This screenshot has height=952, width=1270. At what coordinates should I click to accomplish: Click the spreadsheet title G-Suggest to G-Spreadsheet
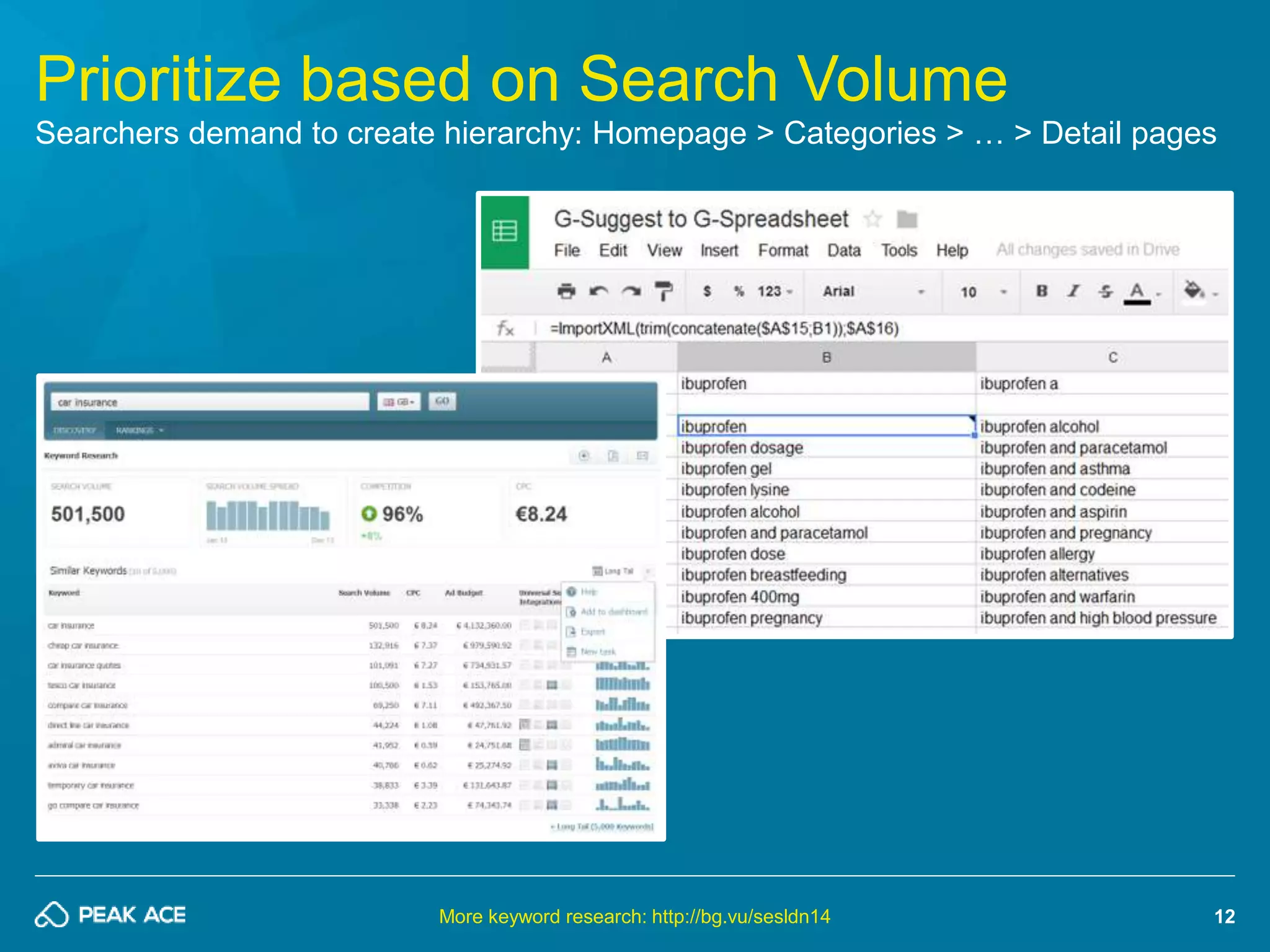click(x=701, y=219)
